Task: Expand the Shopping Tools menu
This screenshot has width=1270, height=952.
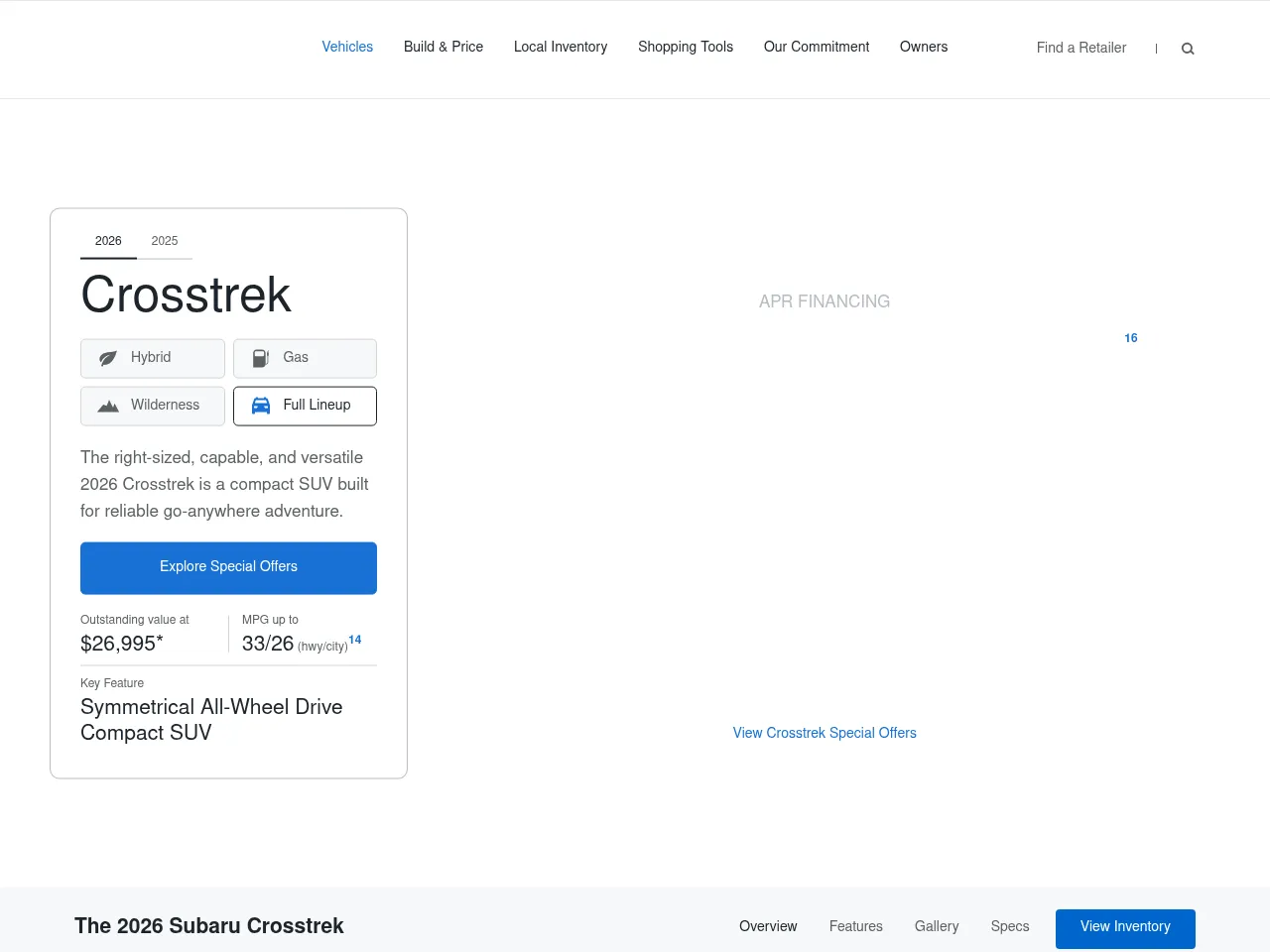Action: point(686,47)
